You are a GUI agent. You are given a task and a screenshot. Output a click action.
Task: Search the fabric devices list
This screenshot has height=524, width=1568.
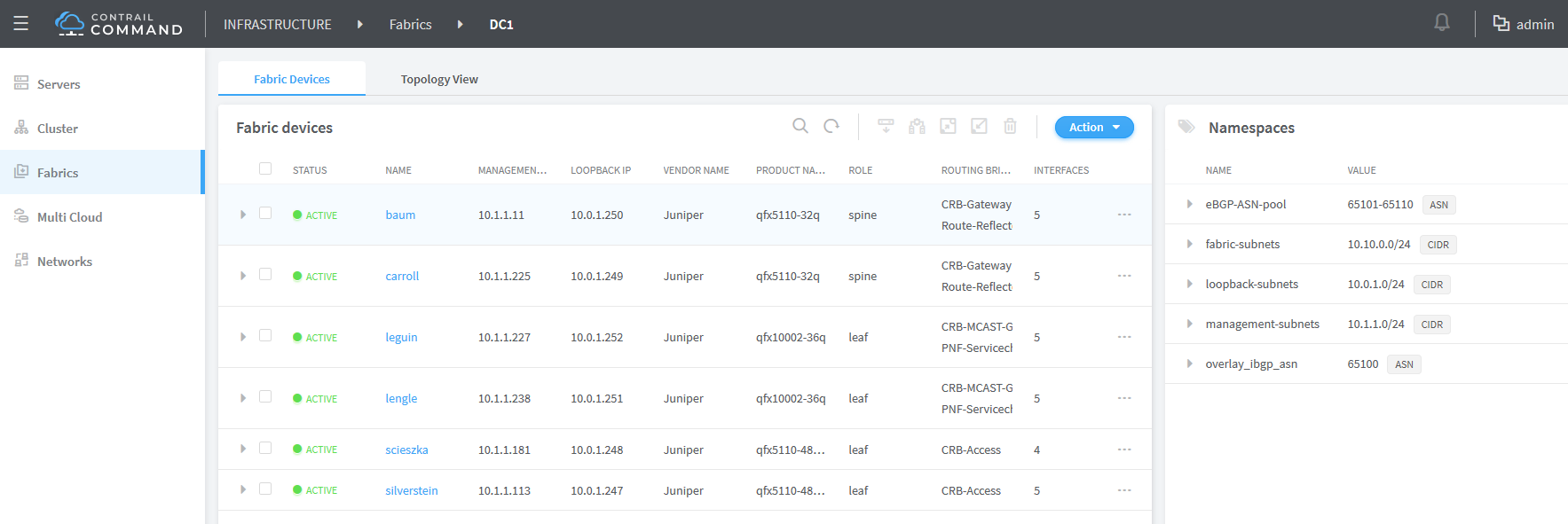(x=800, y=126)
